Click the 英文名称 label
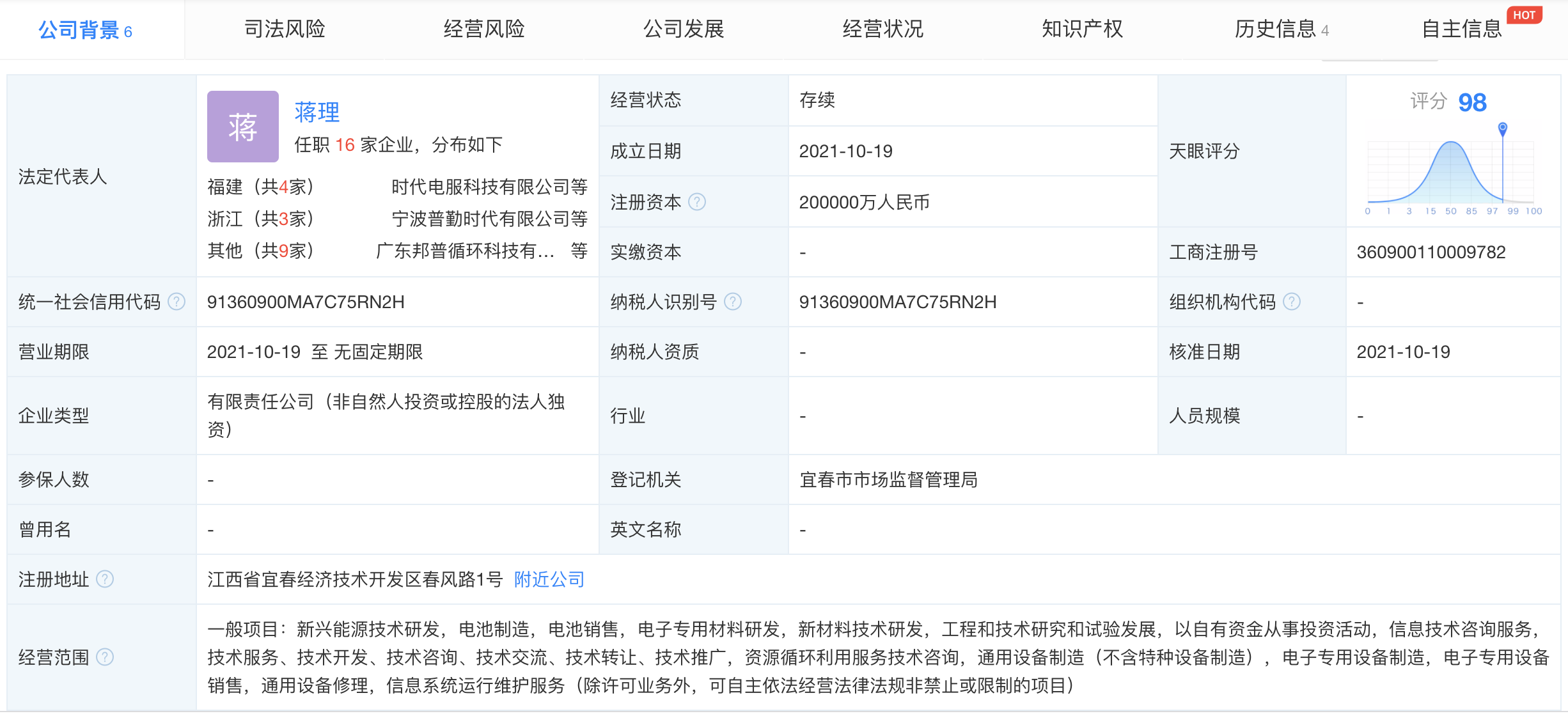 pyautogui.click(x=646, y=529)
